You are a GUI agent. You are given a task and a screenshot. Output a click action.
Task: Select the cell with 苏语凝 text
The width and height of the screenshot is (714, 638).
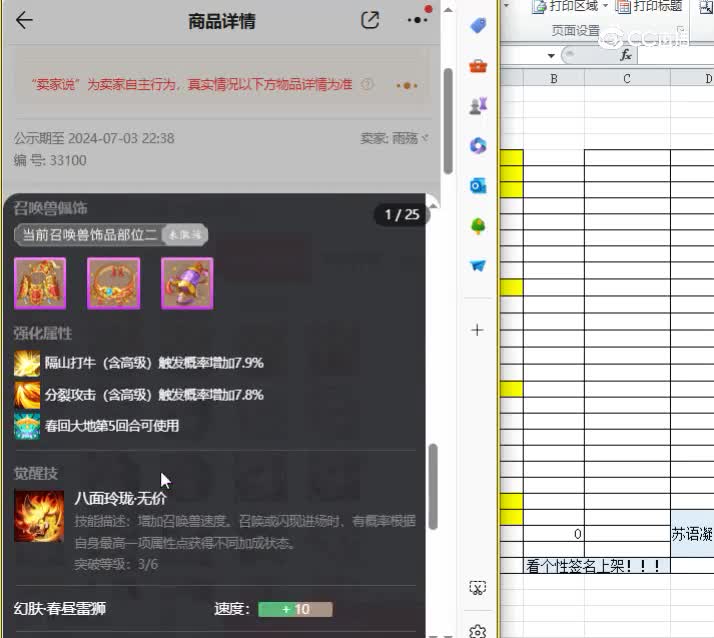click(692, 534)
